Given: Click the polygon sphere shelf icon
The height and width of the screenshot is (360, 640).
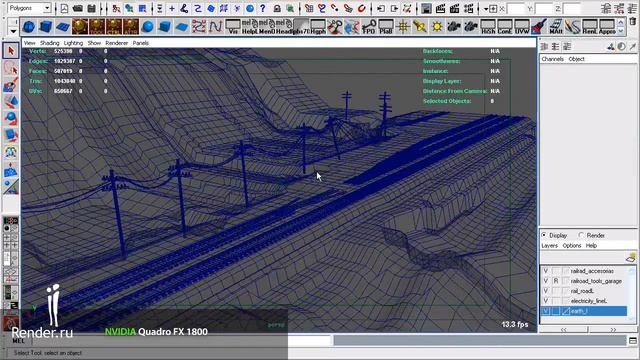Looking at the screenshot, I should 29,27.
